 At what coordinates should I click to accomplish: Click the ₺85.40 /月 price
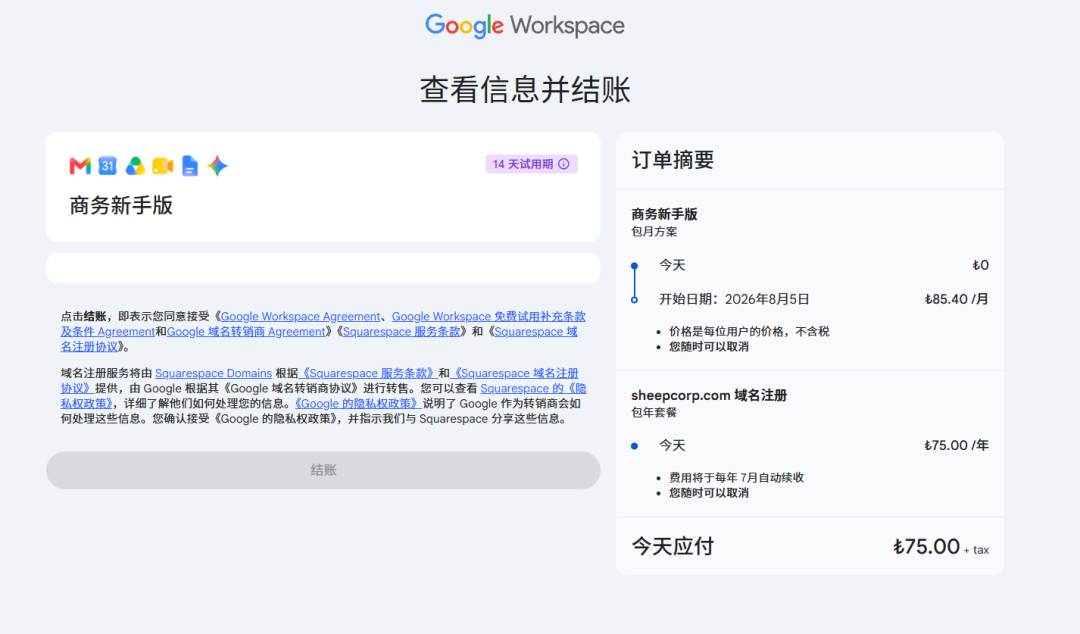pos(956,299)
